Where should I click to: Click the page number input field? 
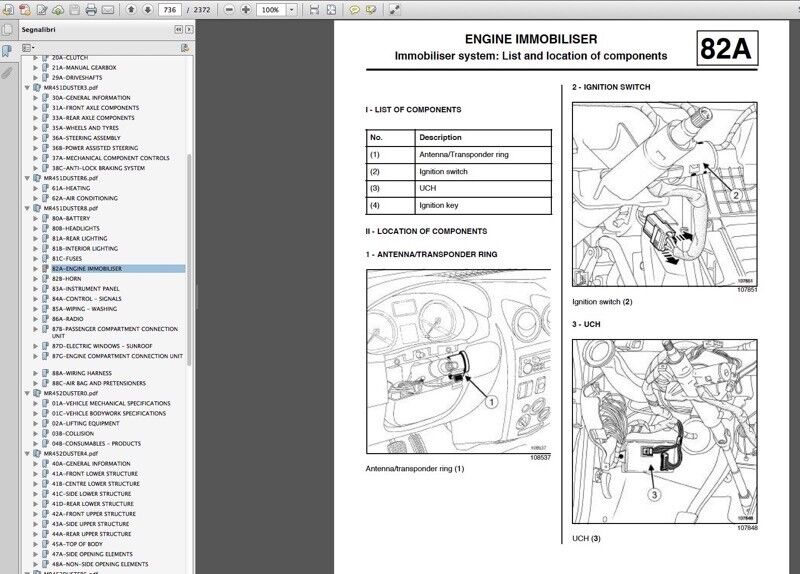click(x=172, y=9)
